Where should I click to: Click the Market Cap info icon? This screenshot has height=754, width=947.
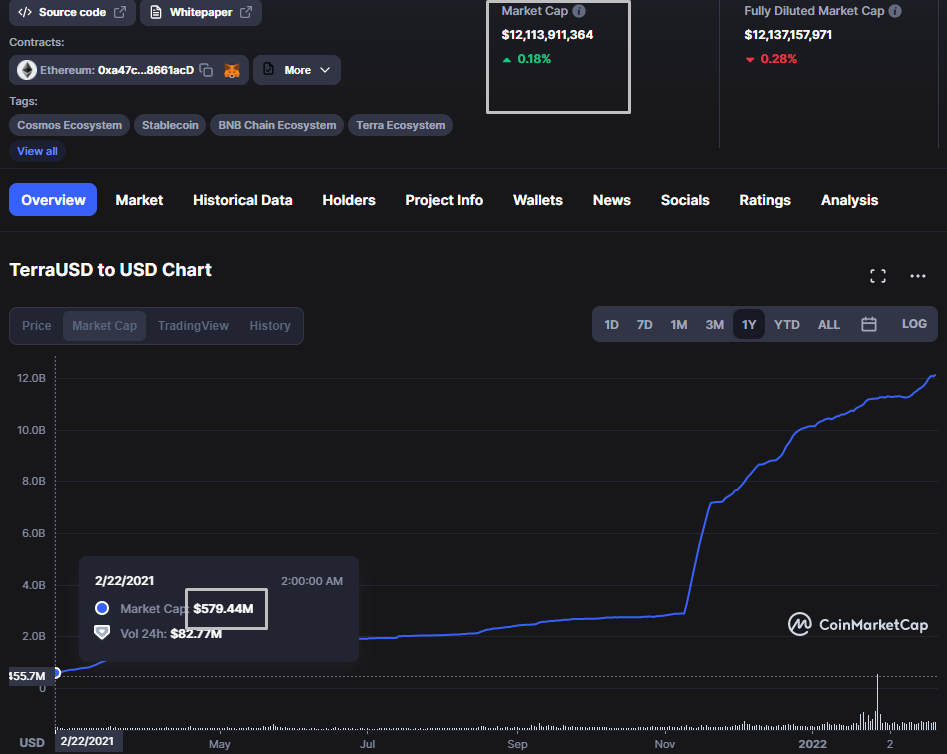579,11
